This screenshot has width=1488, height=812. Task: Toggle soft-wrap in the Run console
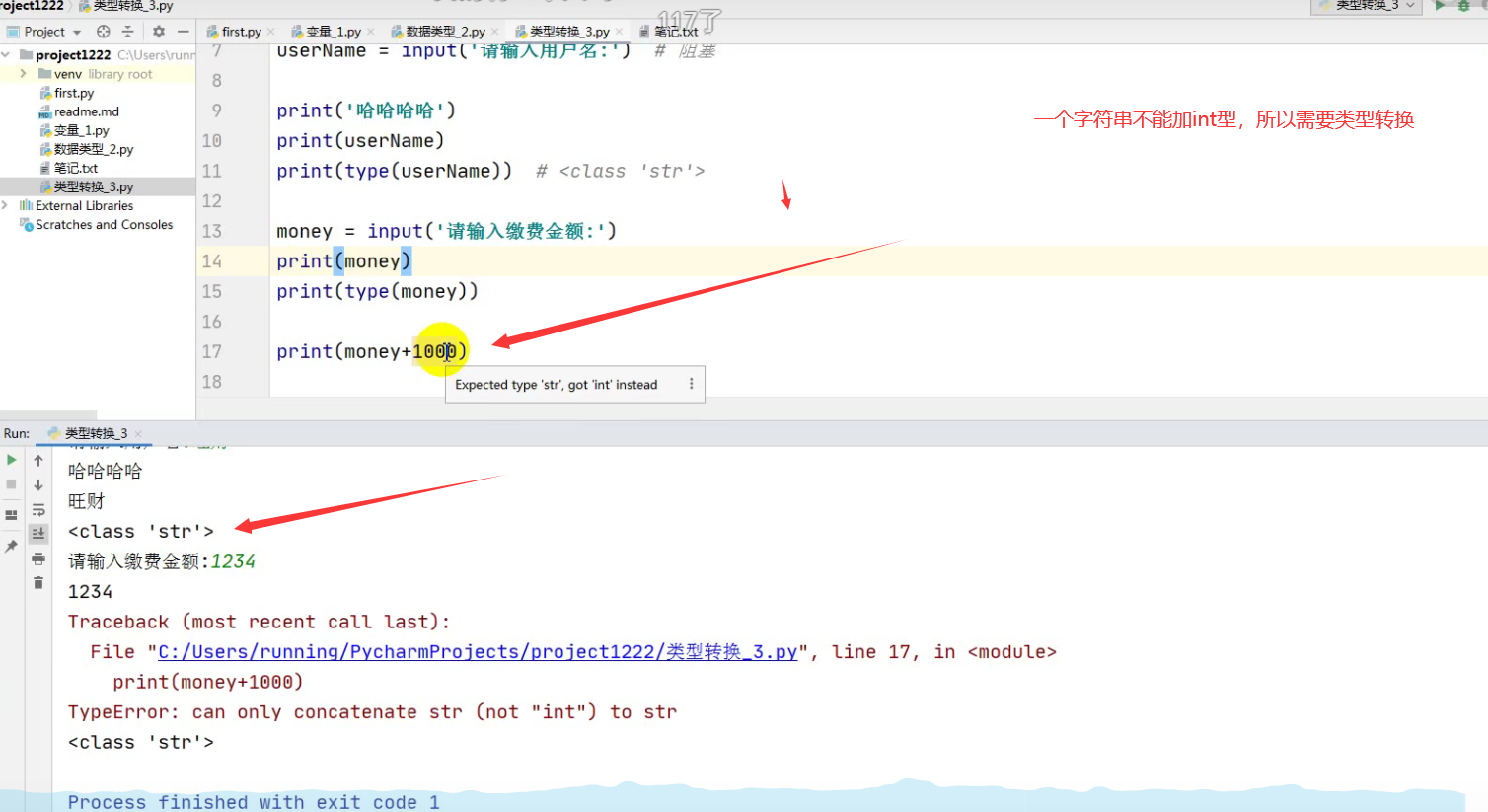tap(38, 510)
